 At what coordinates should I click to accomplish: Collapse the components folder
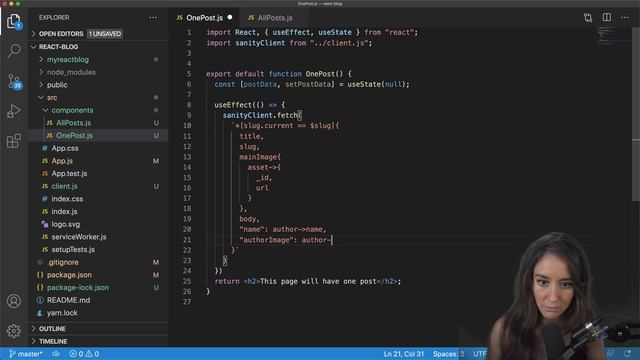pyautogui.click(x=98, y=110)
